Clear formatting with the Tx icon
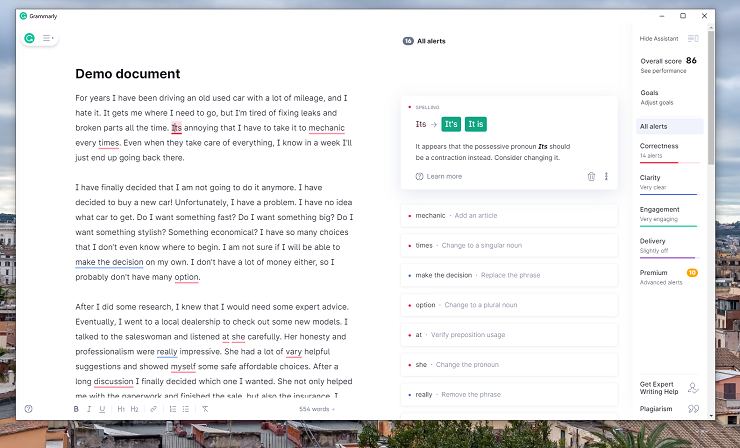Viewport: 740px width, 448px height. [x=205, y=409]
